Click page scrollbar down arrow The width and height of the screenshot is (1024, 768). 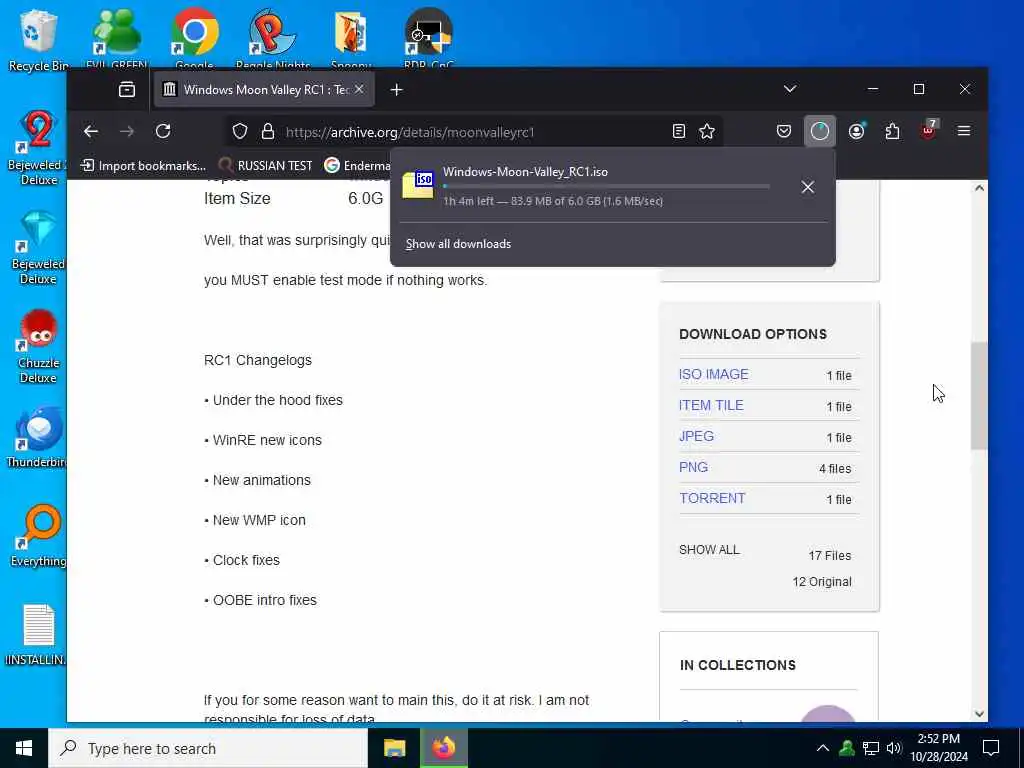pyautogui.click(x=979, y=714)
